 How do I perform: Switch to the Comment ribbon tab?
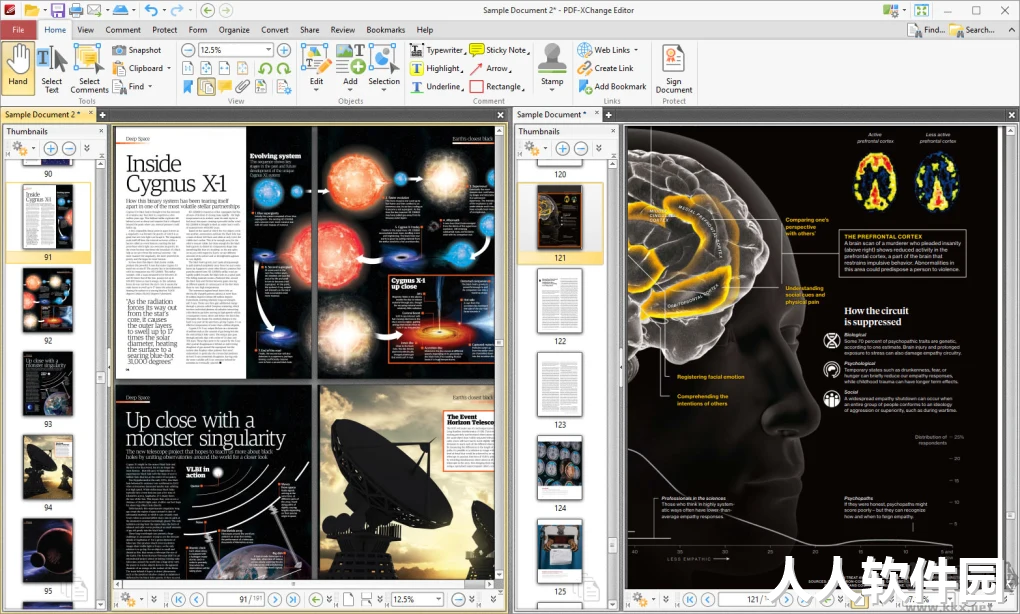tap(123, 30)
